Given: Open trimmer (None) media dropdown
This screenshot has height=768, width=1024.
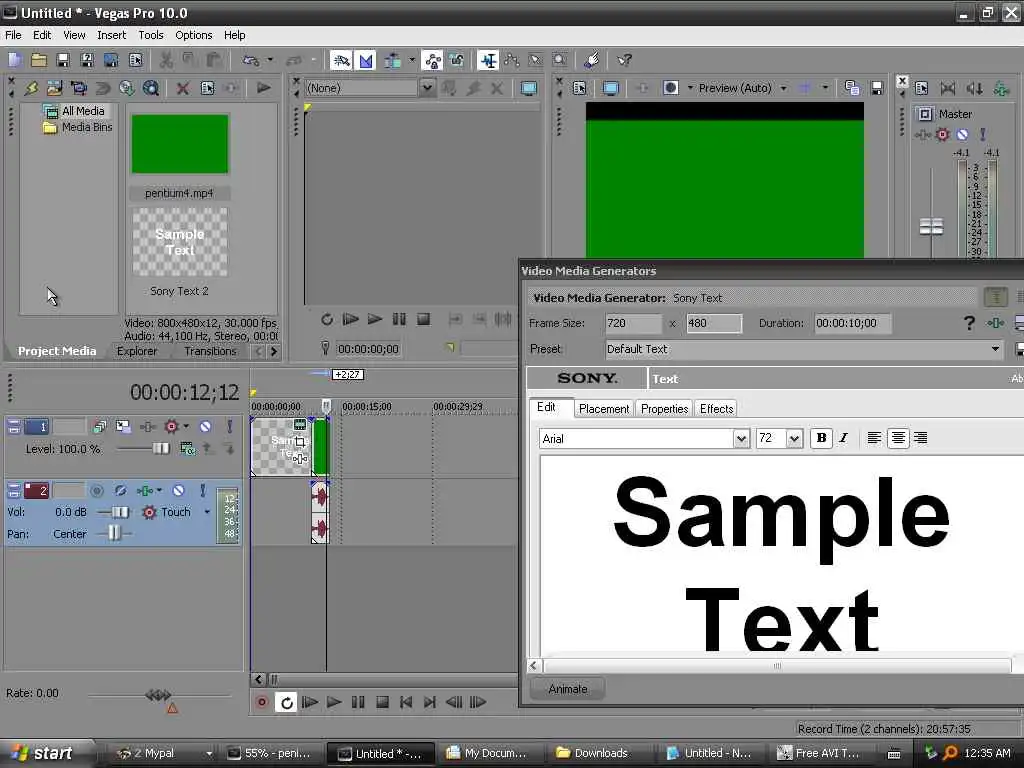Looking at the screenshot, I should 427,88.
